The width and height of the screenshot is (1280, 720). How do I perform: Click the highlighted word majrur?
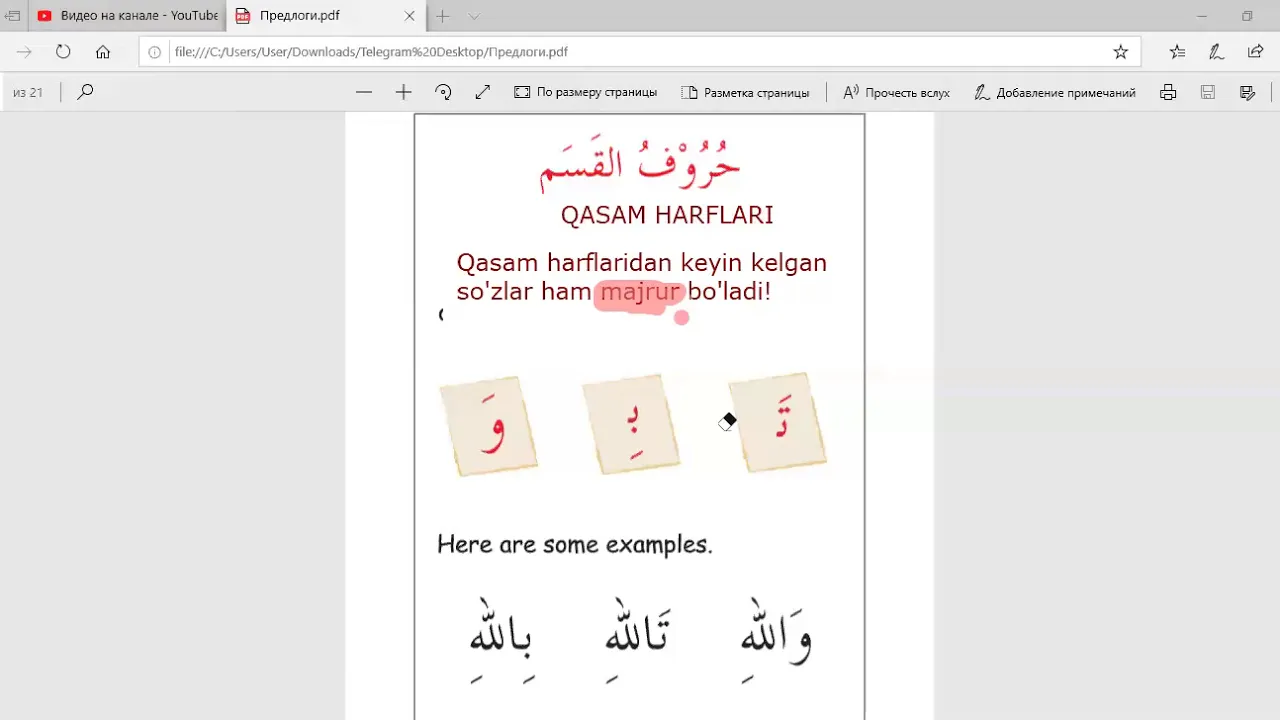click(640, 292)
